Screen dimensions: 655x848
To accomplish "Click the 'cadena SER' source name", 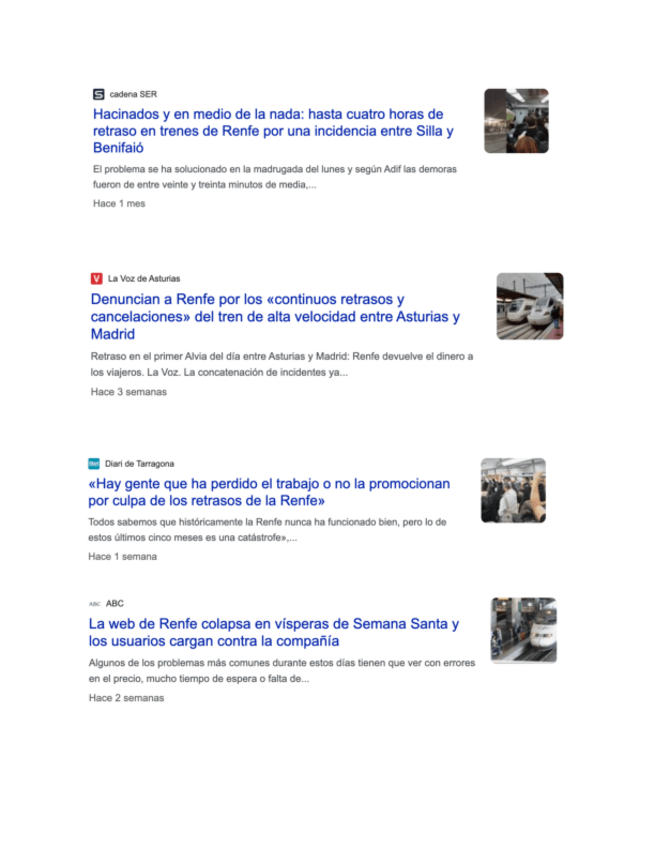I will (x=133, y=94).
